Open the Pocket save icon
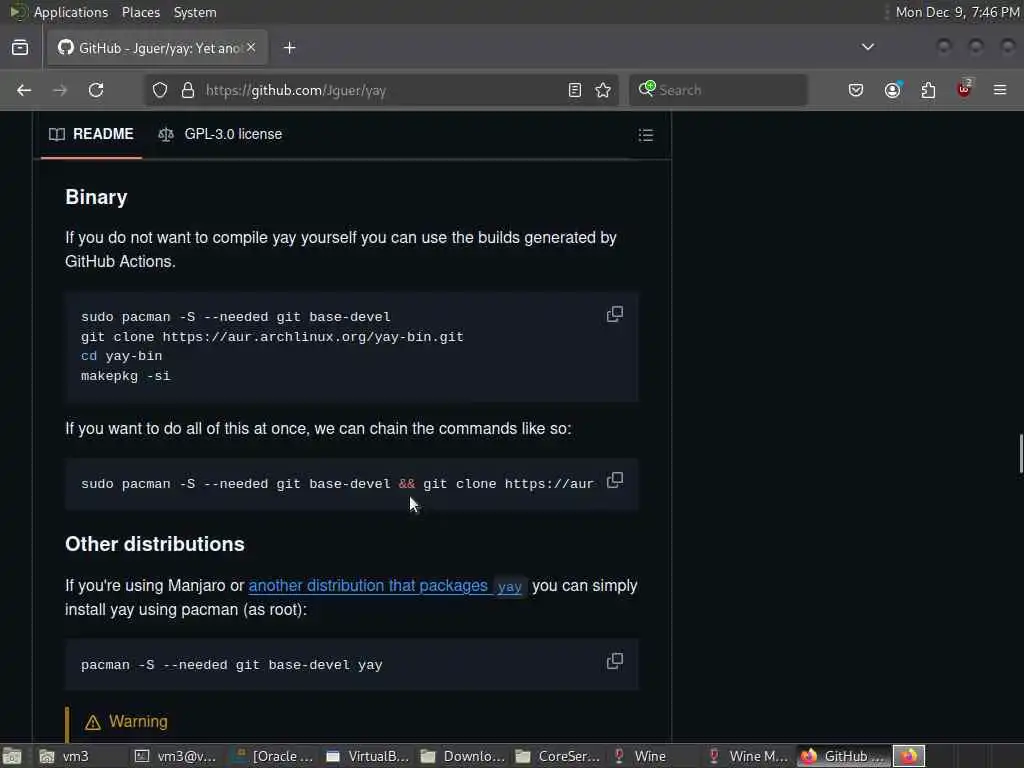 click(x=856, y=90)
